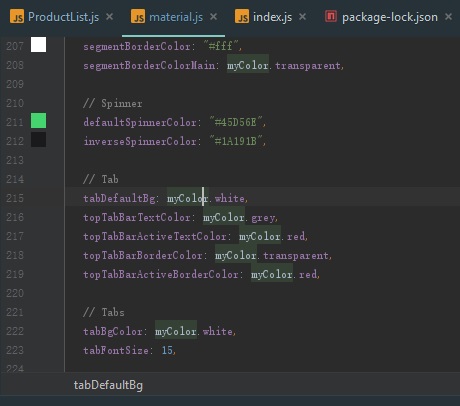The image size is (460, 406).
Task: Click tabFontSize property name
Action: [116, 350]
